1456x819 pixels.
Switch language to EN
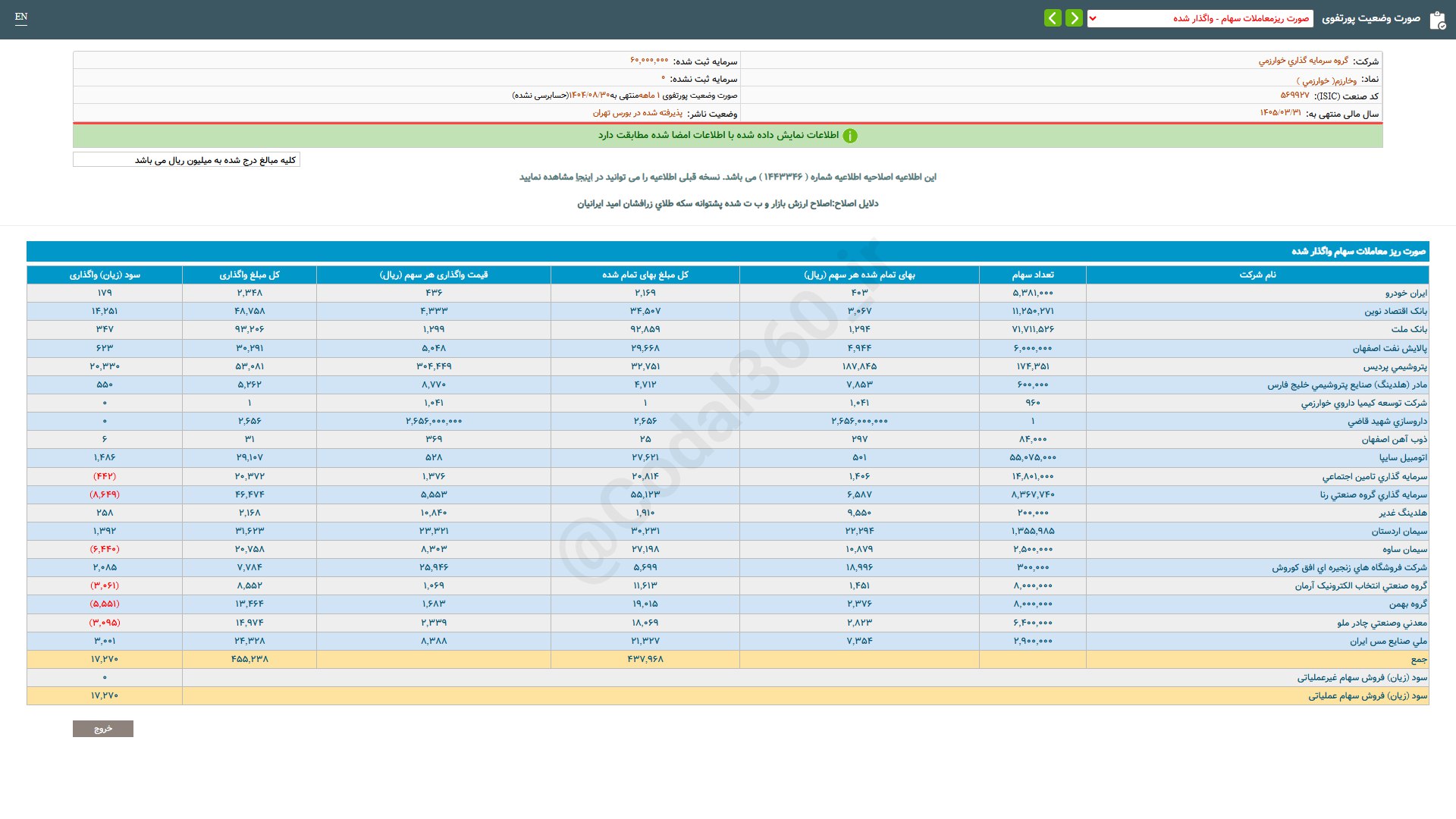21,17
